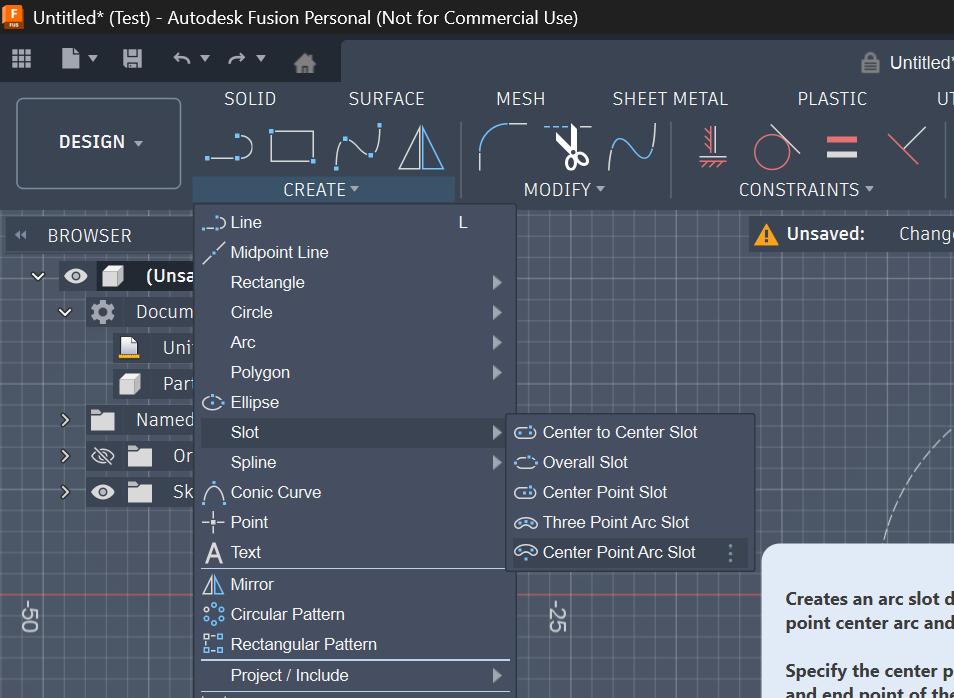Open the Arc submenu
Image resolution: width=954 pixels, height=698 pixels.
coord(355,343)
